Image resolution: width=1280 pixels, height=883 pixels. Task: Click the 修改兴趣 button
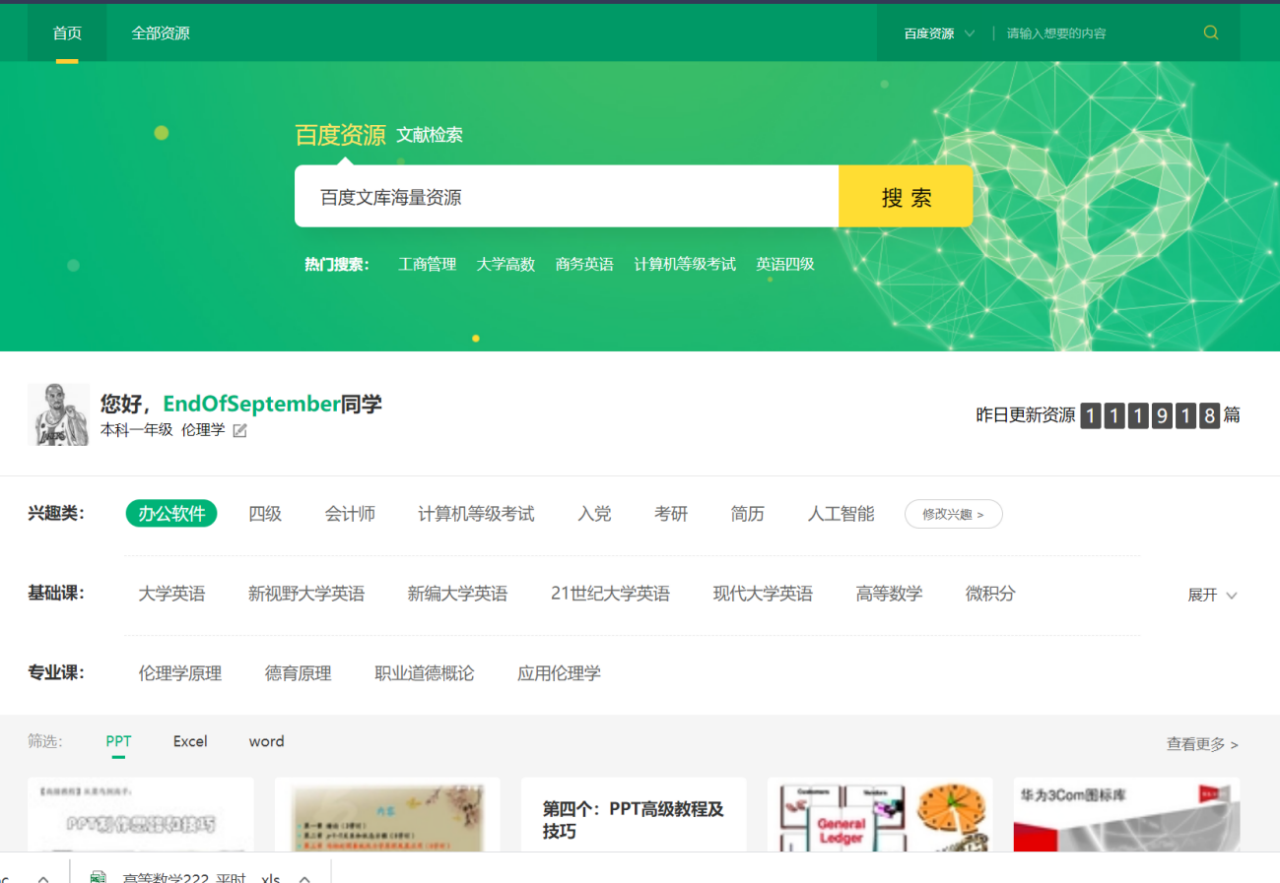click(x=952, y=513)
